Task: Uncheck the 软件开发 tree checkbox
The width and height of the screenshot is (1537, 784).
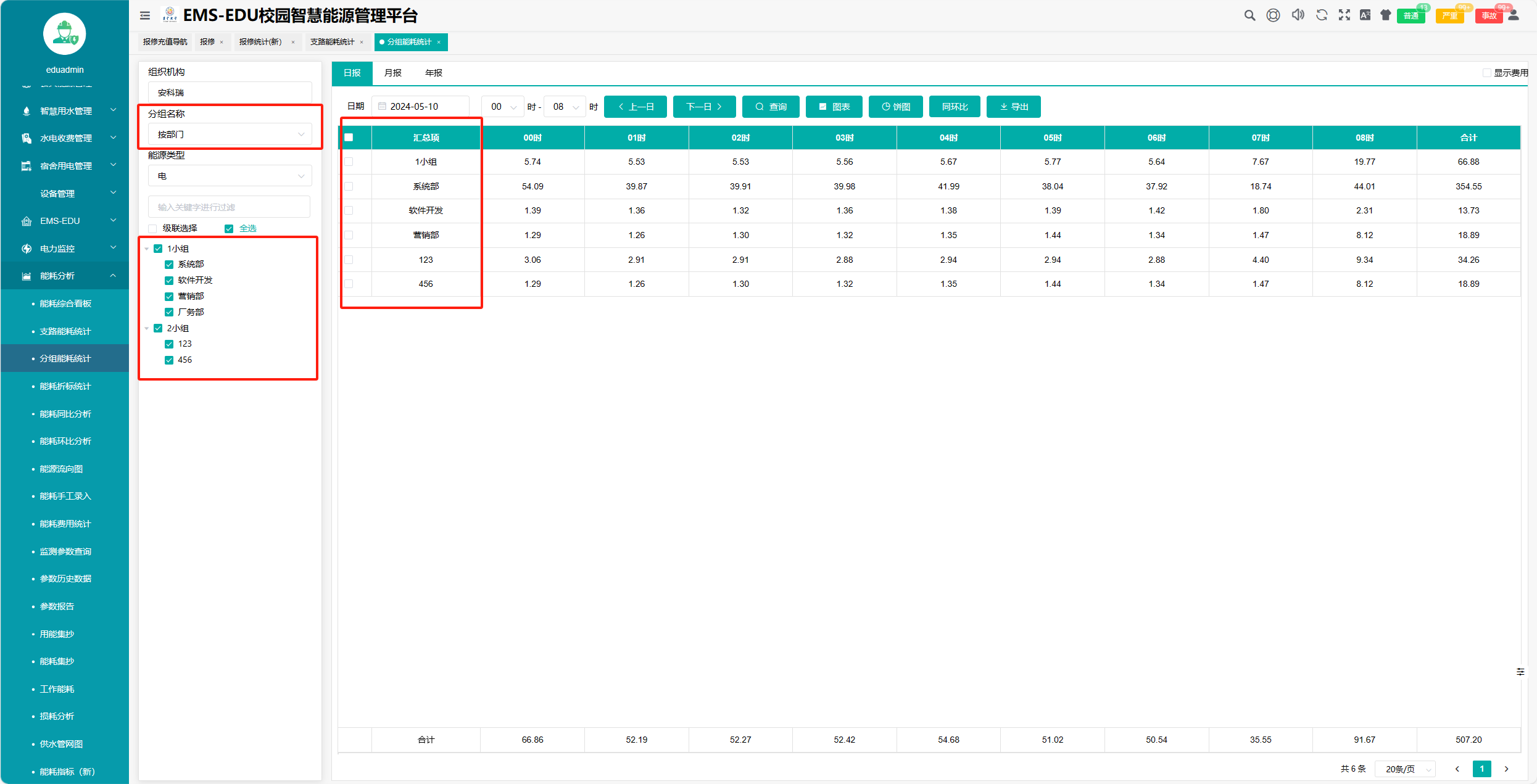Action: [x=169, y=281]
